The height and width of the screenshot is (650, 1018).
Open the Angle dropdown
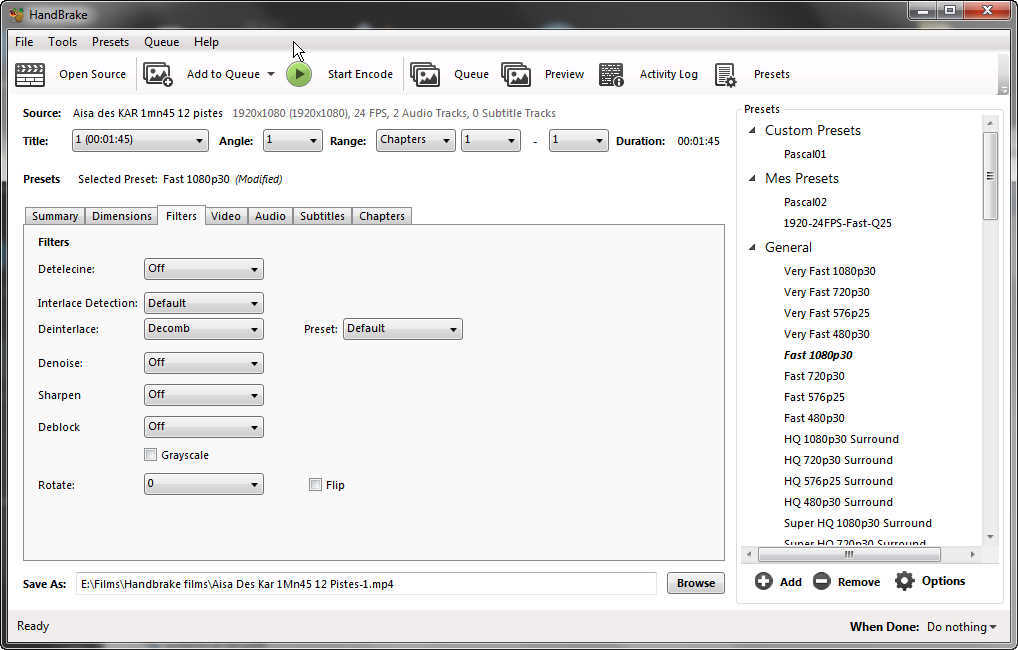point(293,140)
